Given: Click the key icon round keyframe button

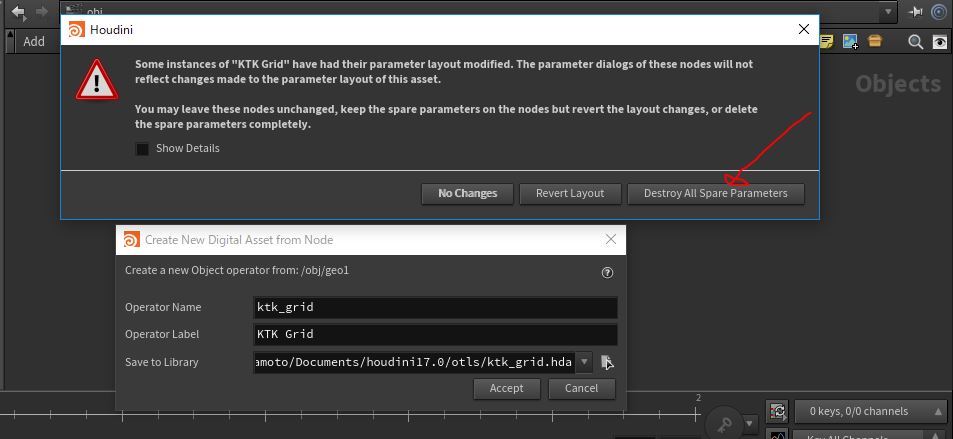Looking at the screenshot, I should [x=724, y=422].
